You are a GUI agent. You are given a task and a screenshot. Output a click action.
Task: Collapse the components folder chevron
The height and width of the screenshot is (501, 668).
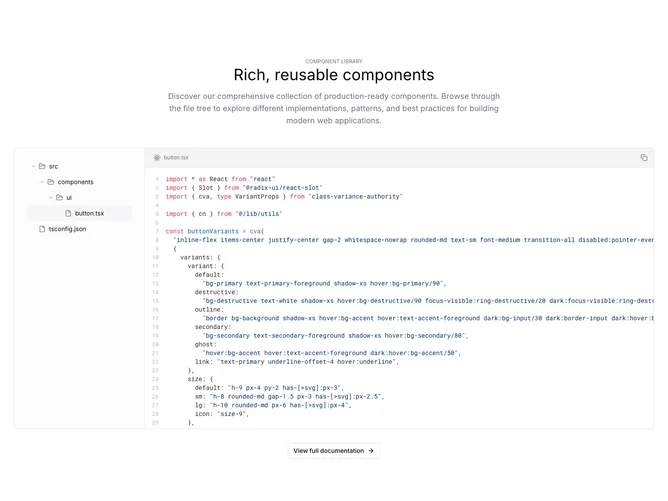tap(42, 182)
